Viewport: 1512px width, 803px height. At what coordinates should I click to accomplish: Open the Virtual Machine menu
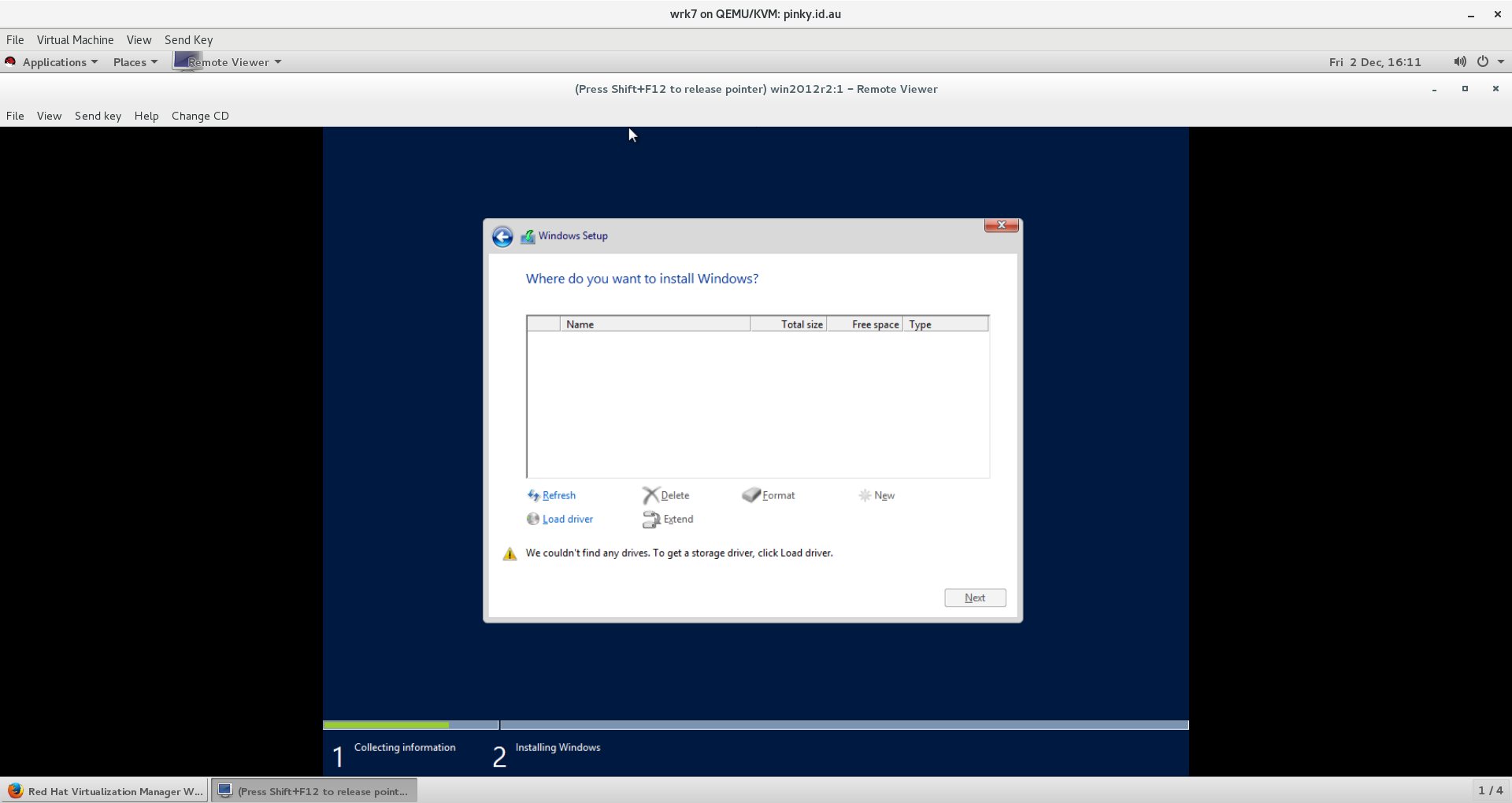click(75, 40)
